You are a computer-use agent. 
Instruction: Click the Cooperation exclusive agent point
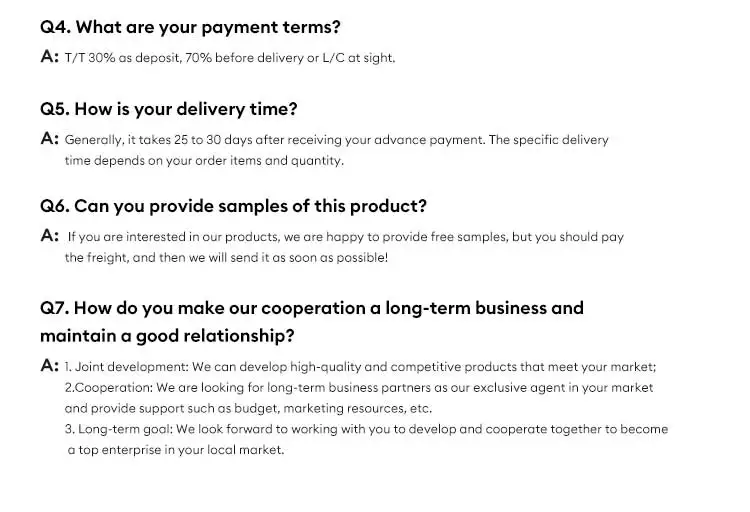click(x=359, y=388)
